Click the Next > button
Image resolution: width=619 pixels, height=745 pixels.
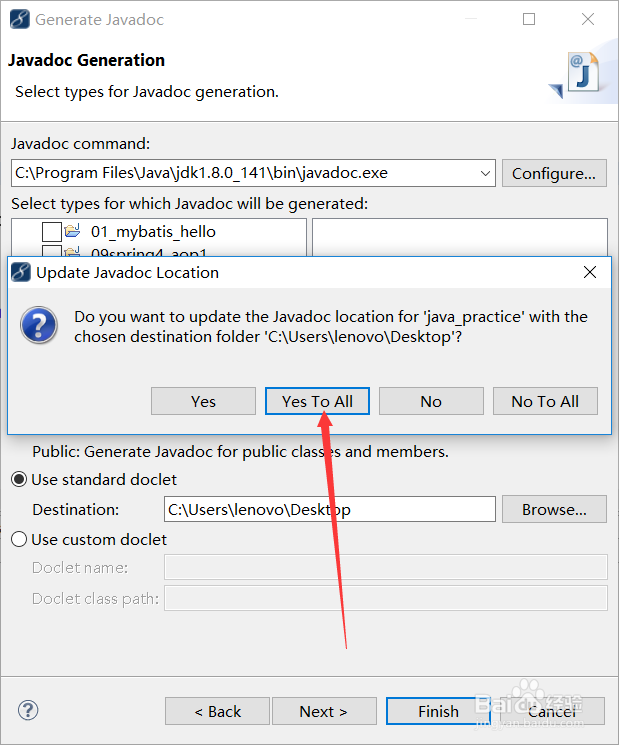(x=324, y=711)
